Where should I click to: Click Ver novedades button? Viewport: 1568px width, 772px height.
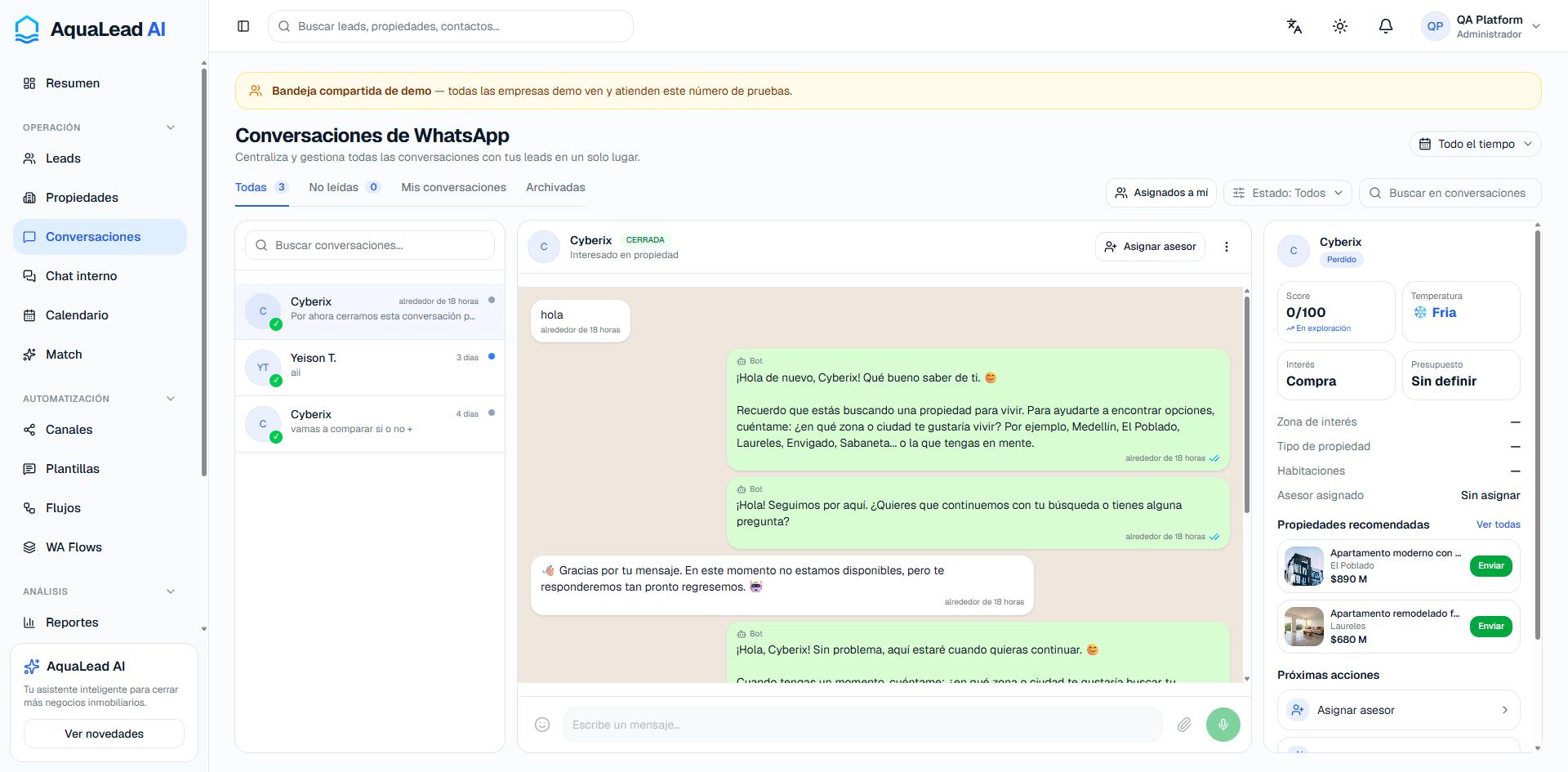pyautogui.click(x=104, y=734)
